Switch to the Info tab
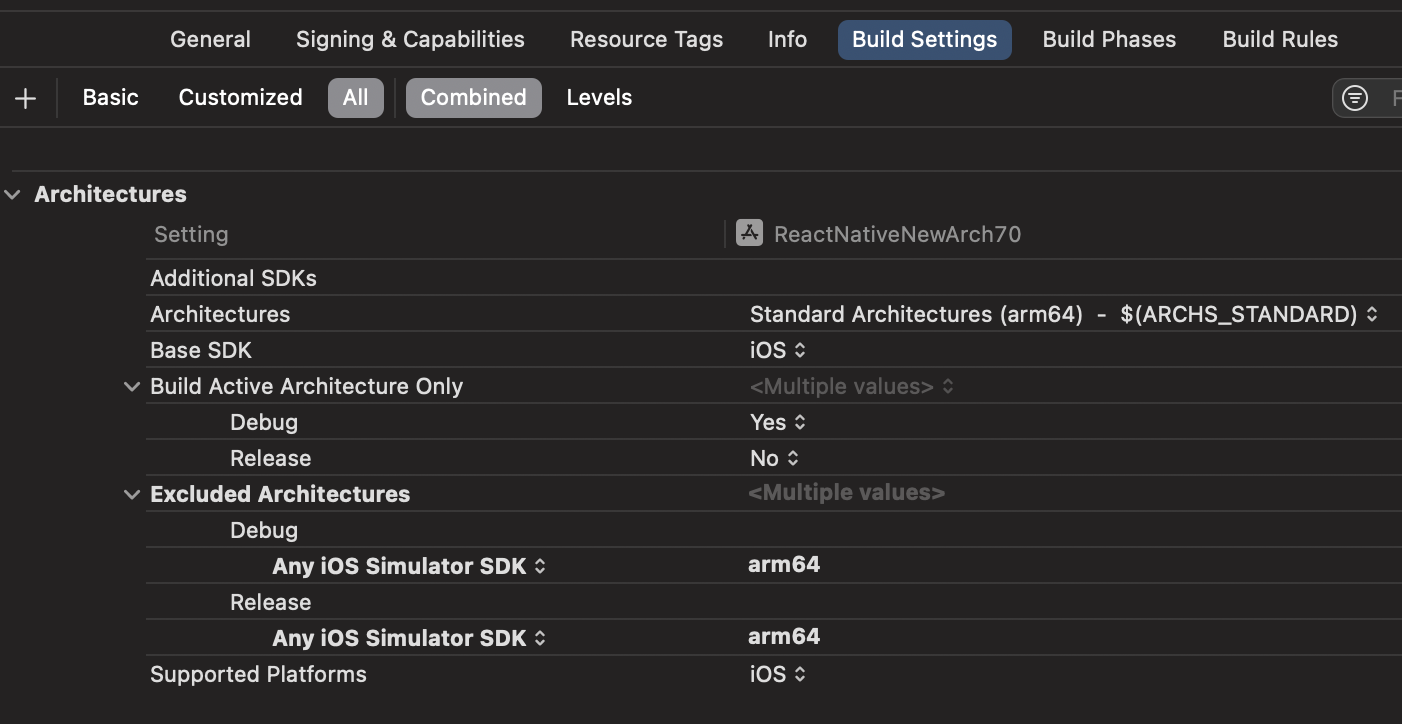Image resolution: width=1402 pixels, height=724 pixels. [x=786, y=39]
